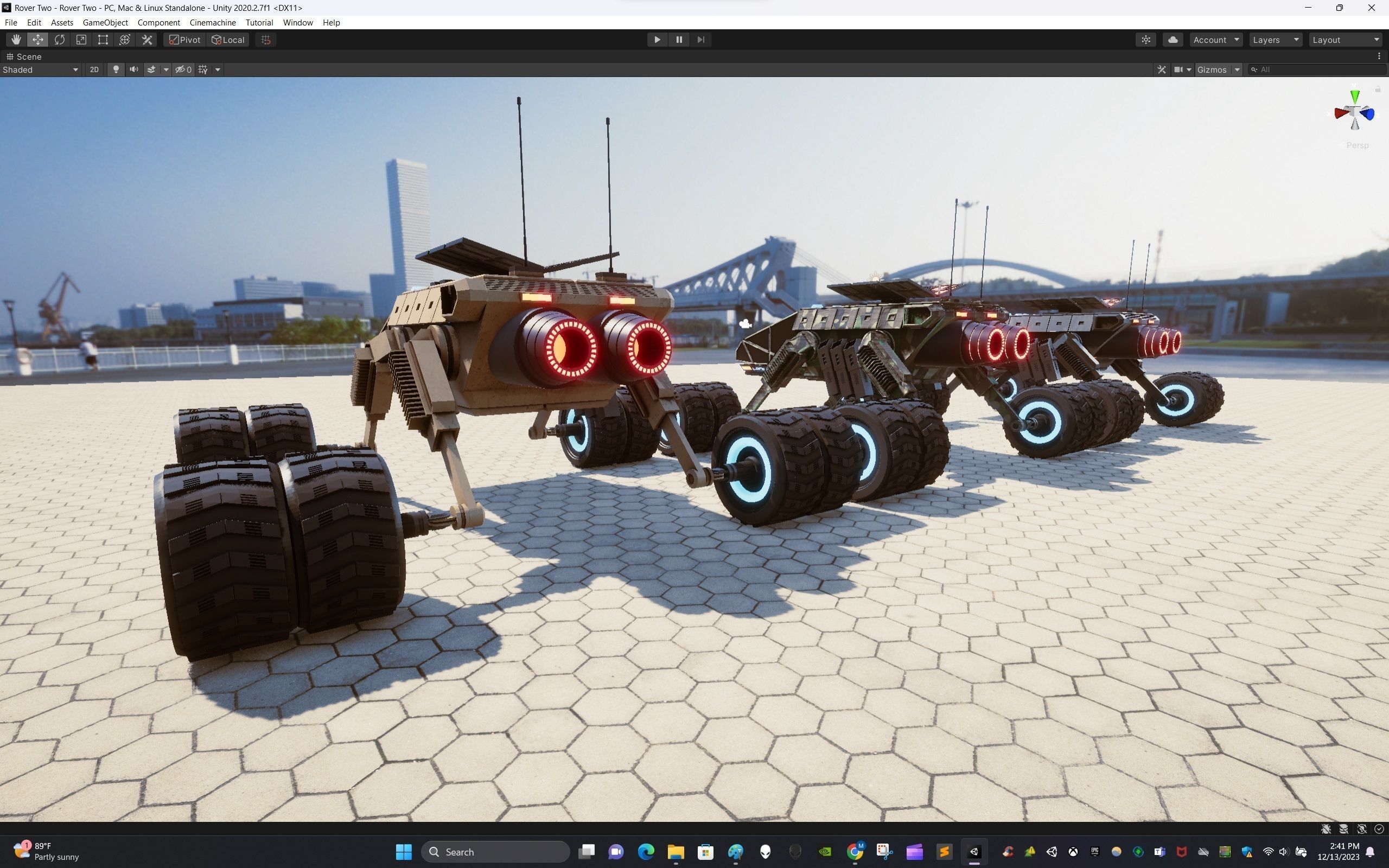Click the scene search field
Viewport: 1389px width, 868px height.
1320,69
